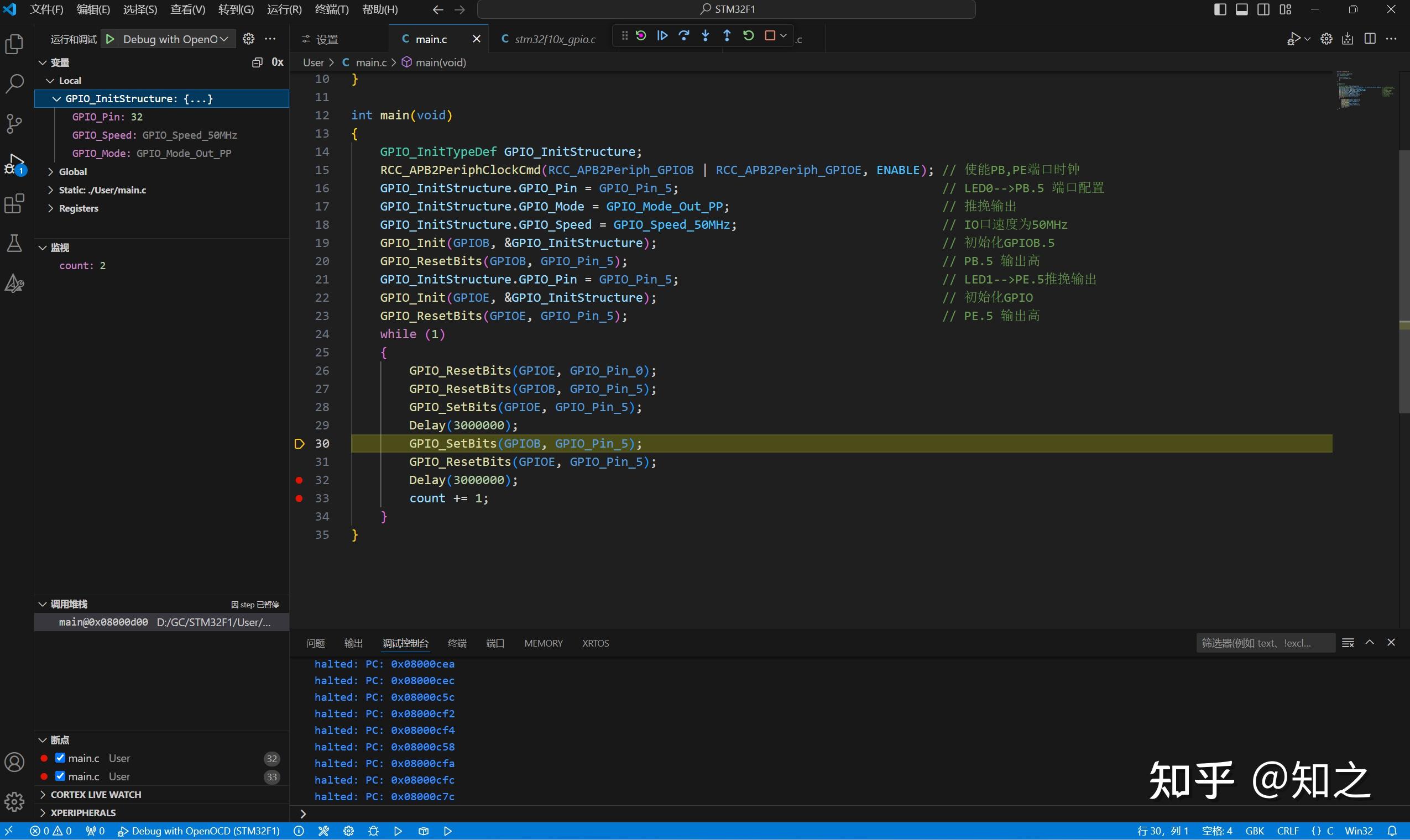The image size is (1410, 840).
Task: Open the Testing flask icon in sidebar
Action: tap(14, 243)
